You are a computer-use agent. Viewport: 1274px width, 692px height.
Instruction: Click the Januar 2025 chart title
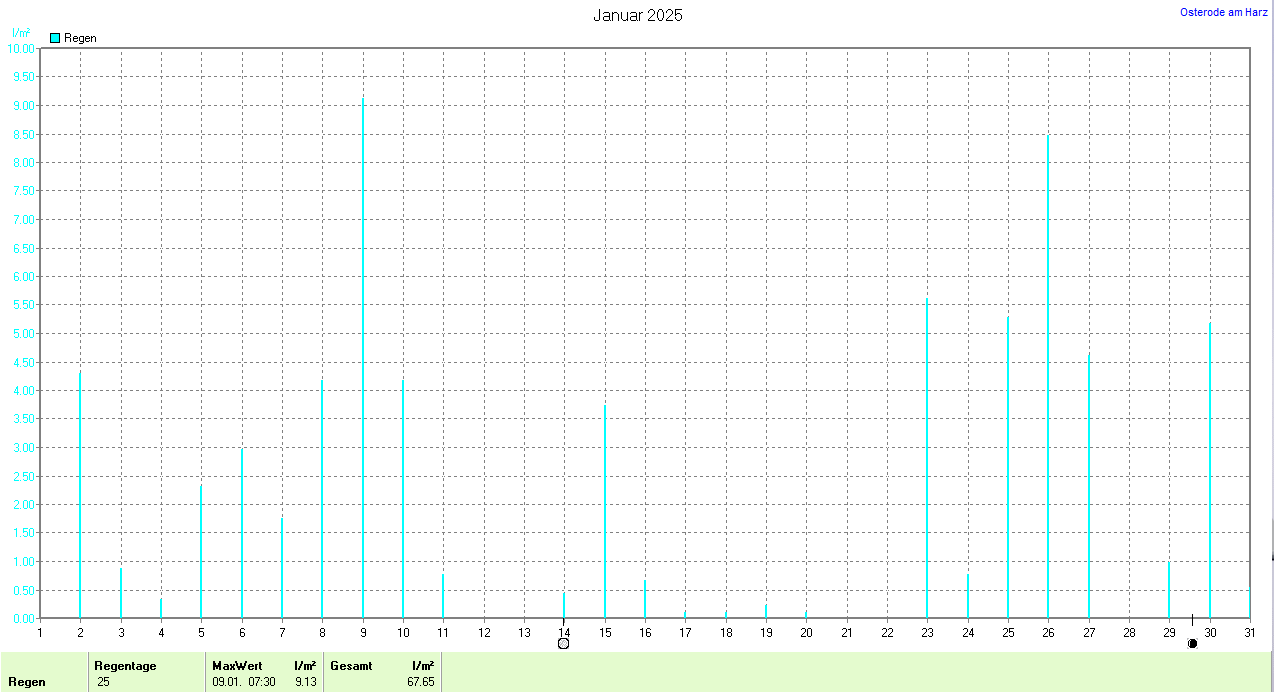point(638,15)
